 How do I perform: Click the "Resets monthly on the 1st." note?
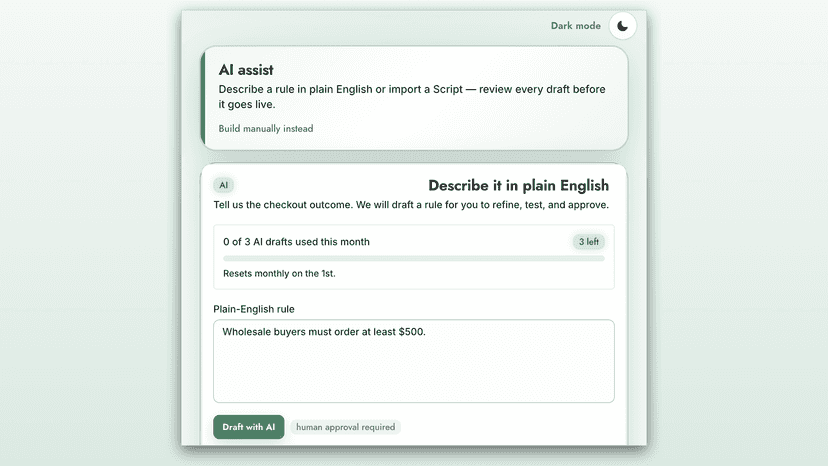[x=279, y=273]
